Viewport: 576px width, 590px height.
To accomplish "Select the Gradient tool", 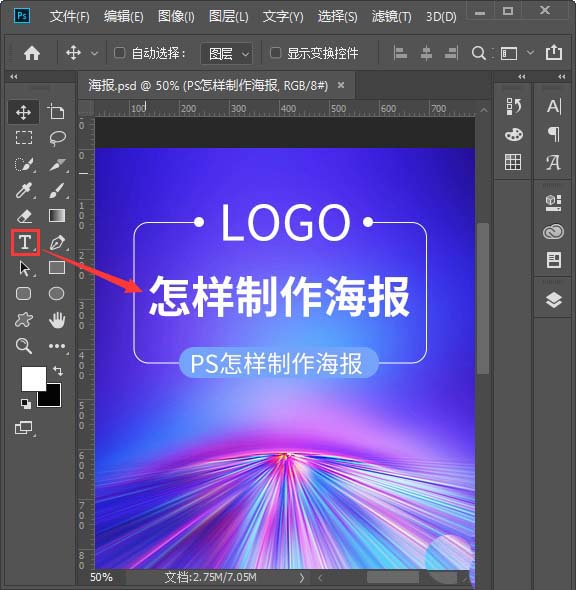I will (57, 216).
